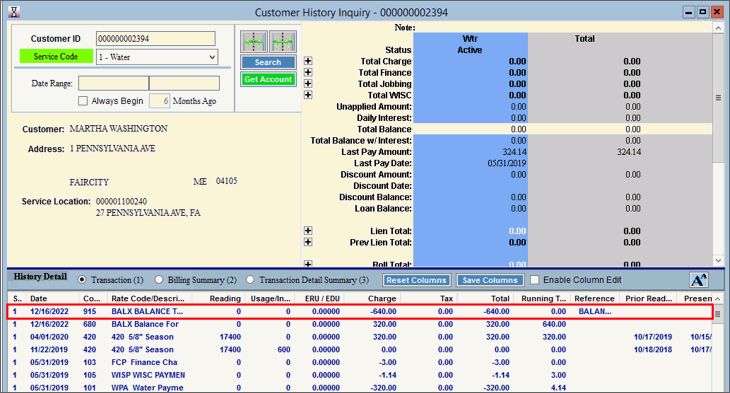
Task: Click the Save Columns button
Action: pos(490,280)
